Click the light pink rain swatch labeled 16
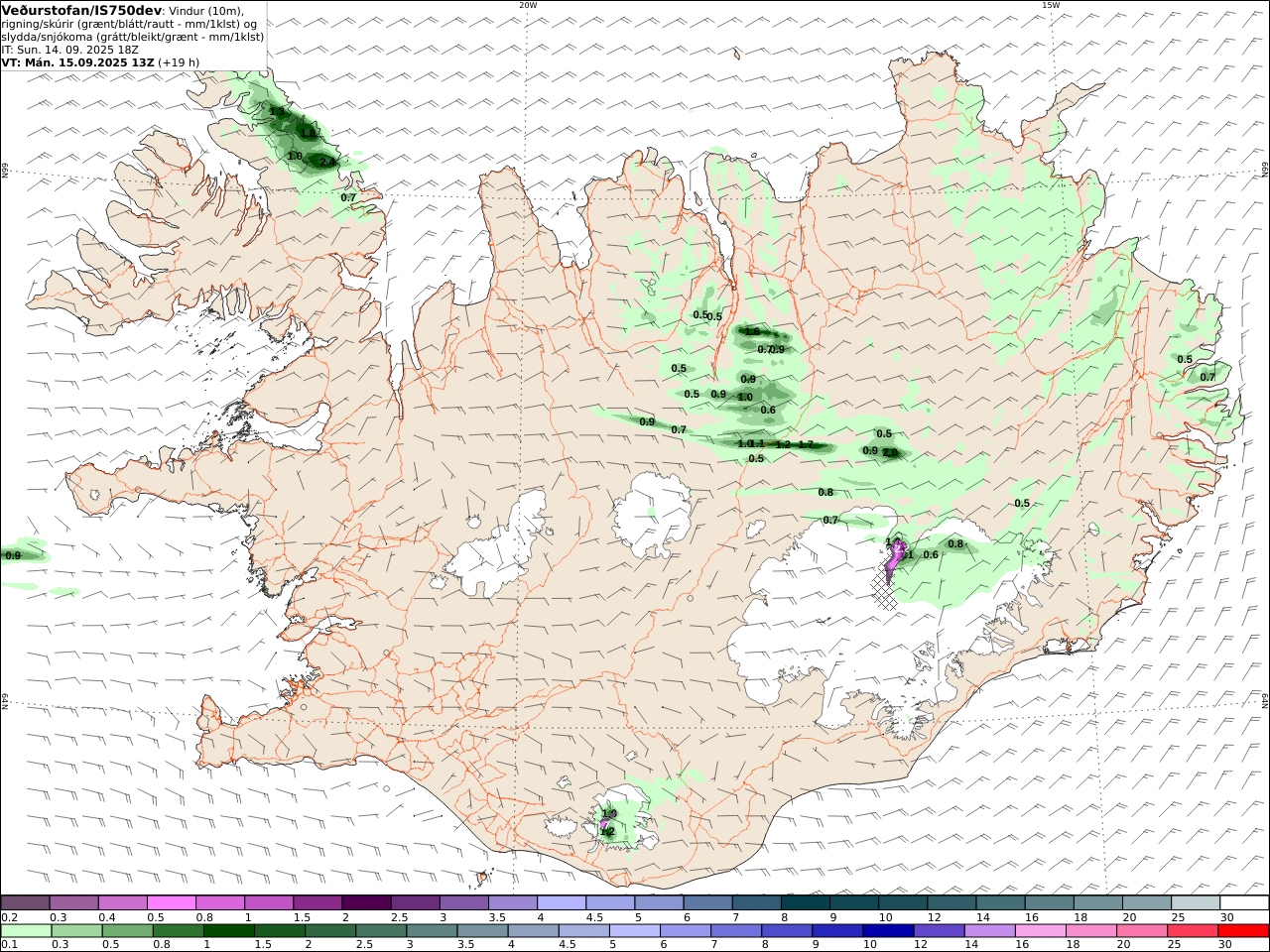 point(1040,930)
